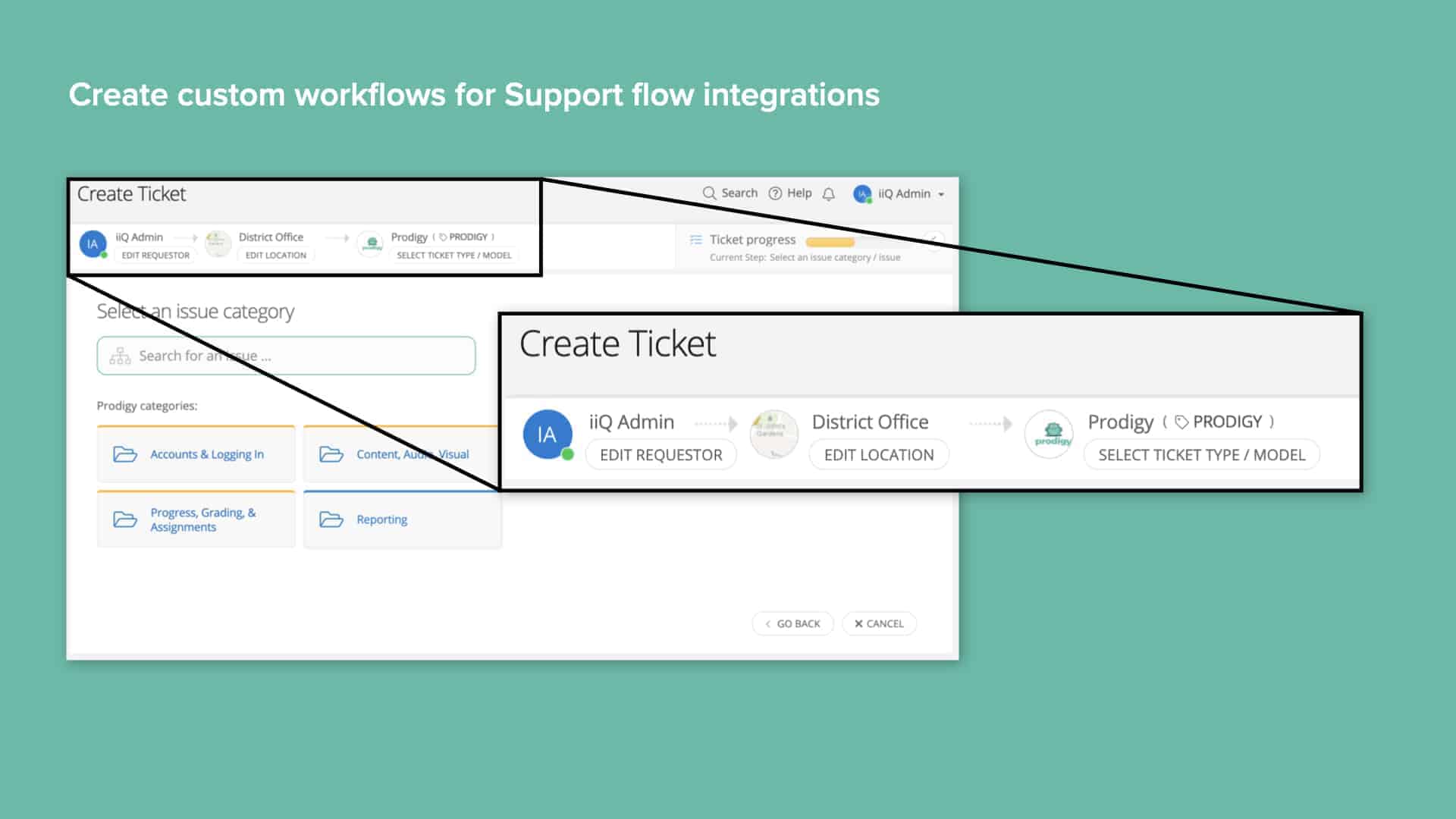Click the hierarchy icon inside the search field
This screenshot has height=819, width=1456.
121,355
